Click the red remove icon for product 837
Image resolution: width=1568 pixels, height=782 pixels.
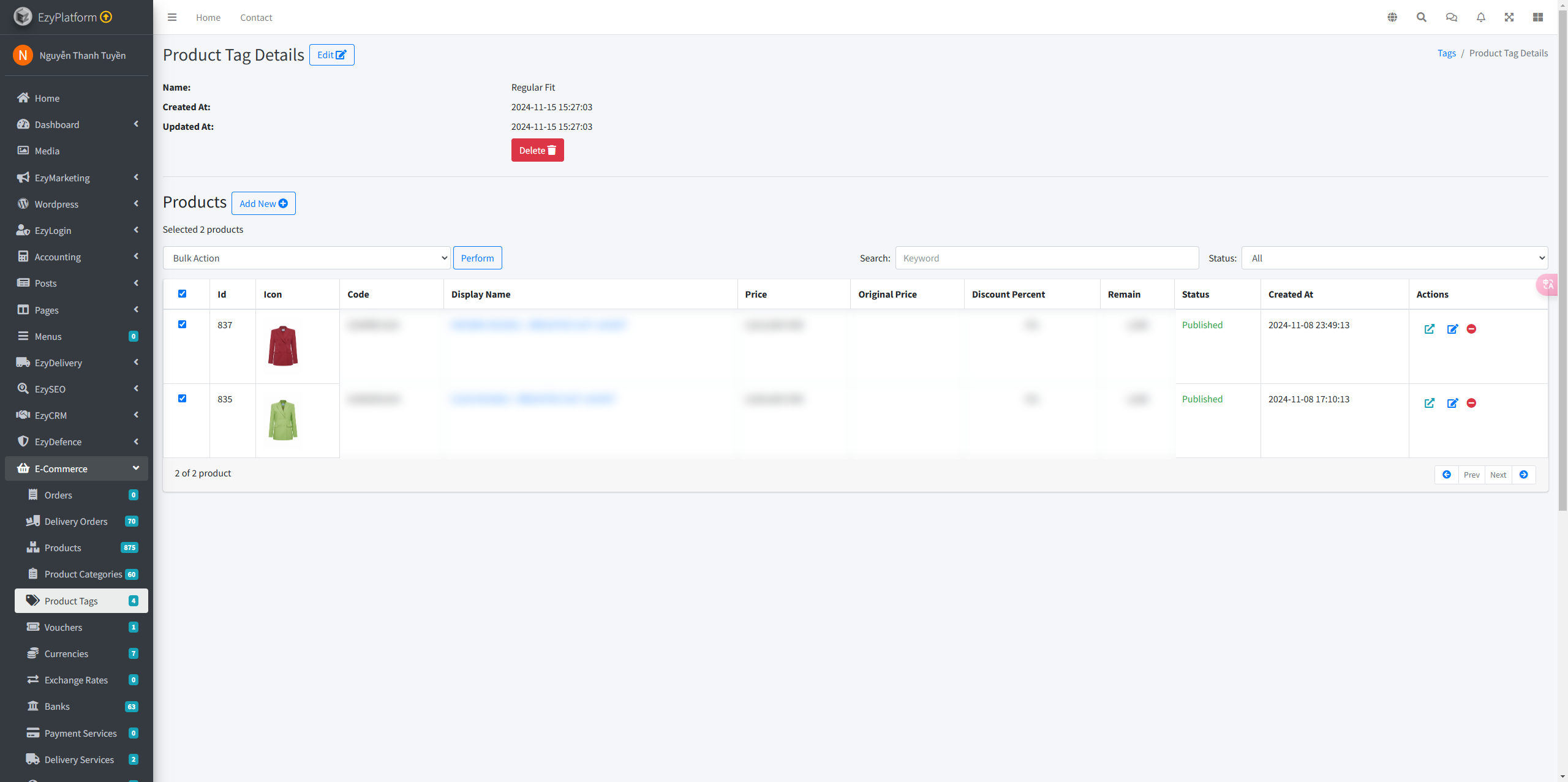click(1471, 329)
